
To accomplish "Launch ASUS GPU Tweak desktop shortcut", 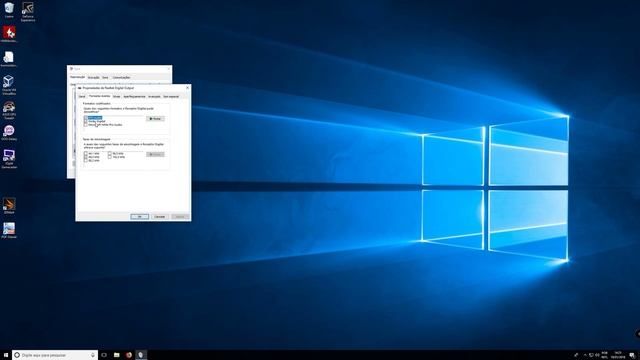I will click(x=9, y=110).
